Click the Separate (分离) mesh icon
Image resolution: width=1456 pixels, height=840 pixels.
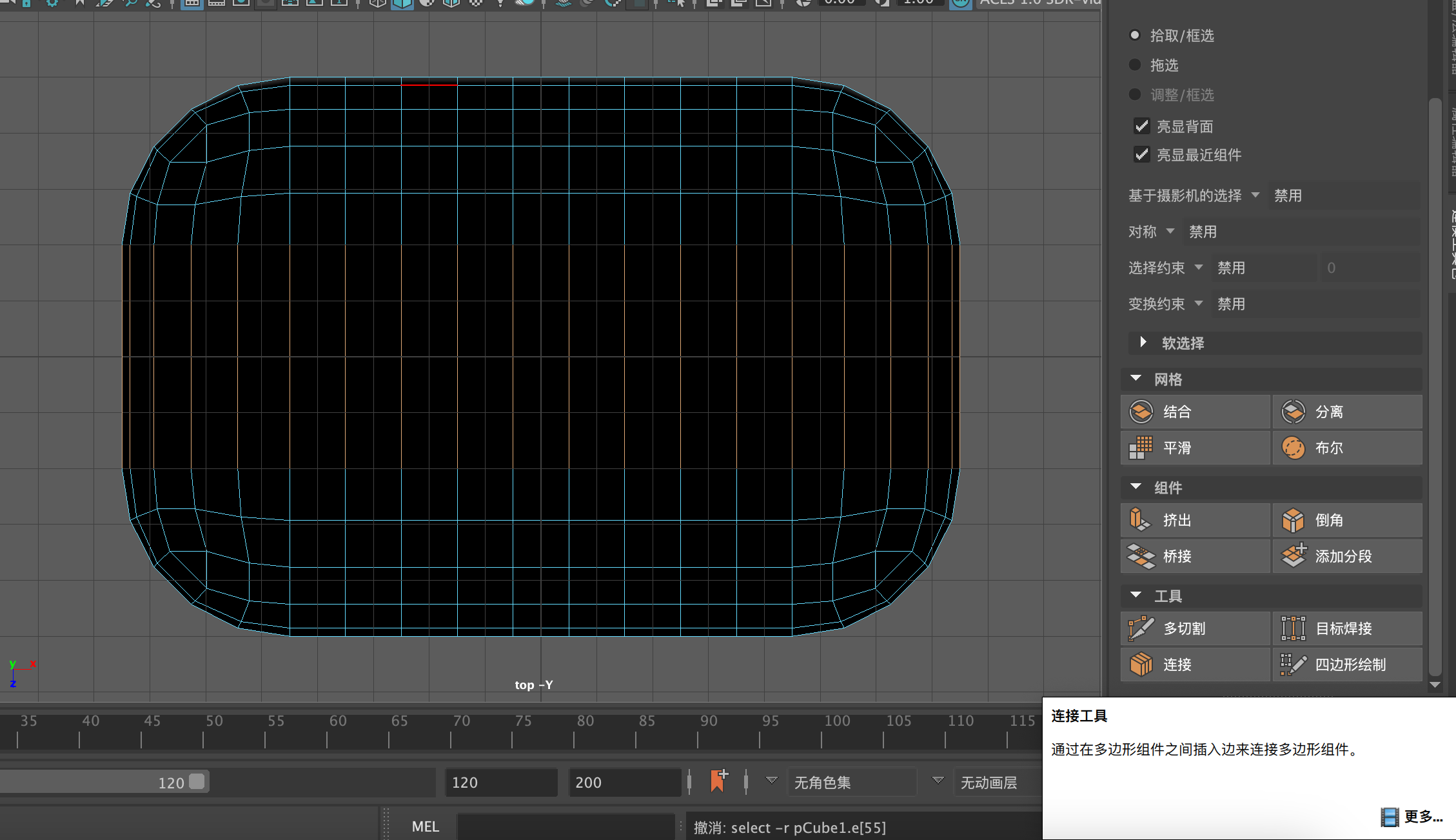(x=1293, y=412)
